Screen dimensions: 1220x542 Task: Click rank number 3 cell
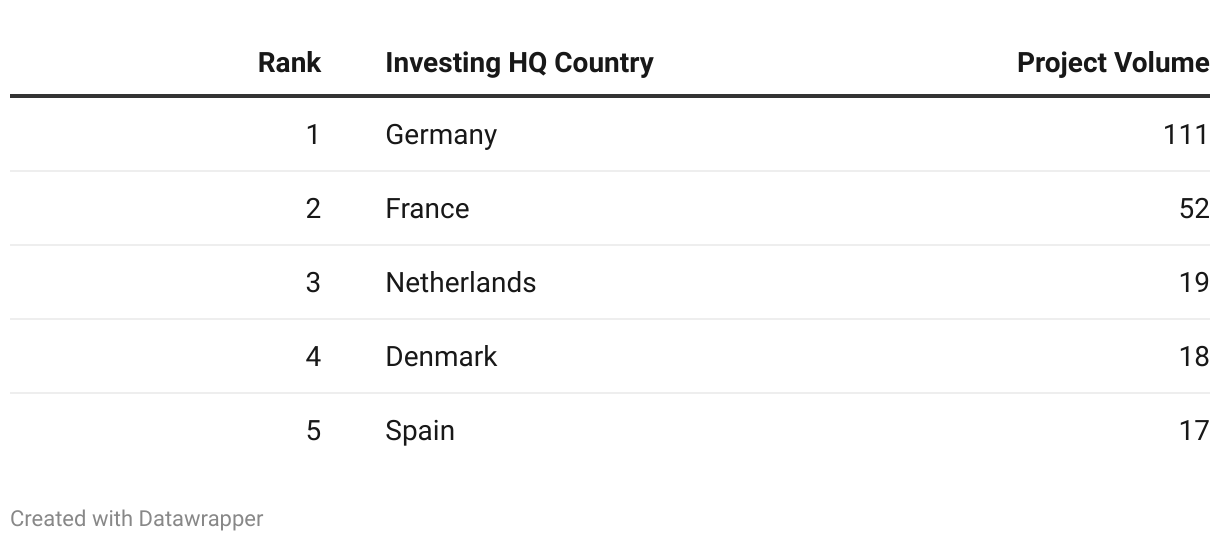click(313, 282)
